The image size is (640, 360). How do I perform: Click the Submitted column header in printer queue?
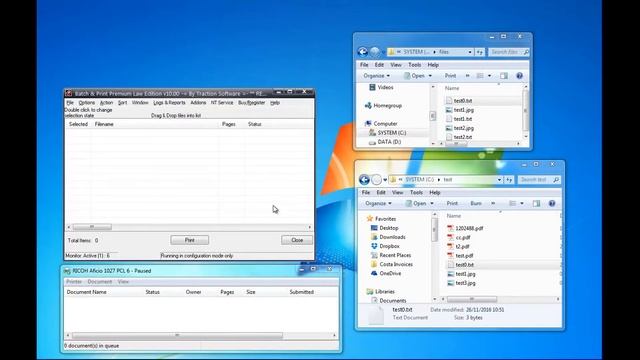click(302, 292)
